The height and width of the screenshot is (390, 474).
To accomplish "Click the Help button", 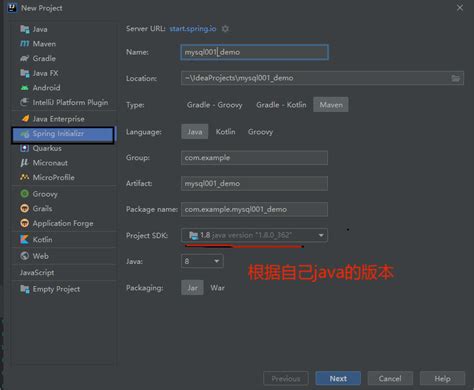I will point(442,379).
